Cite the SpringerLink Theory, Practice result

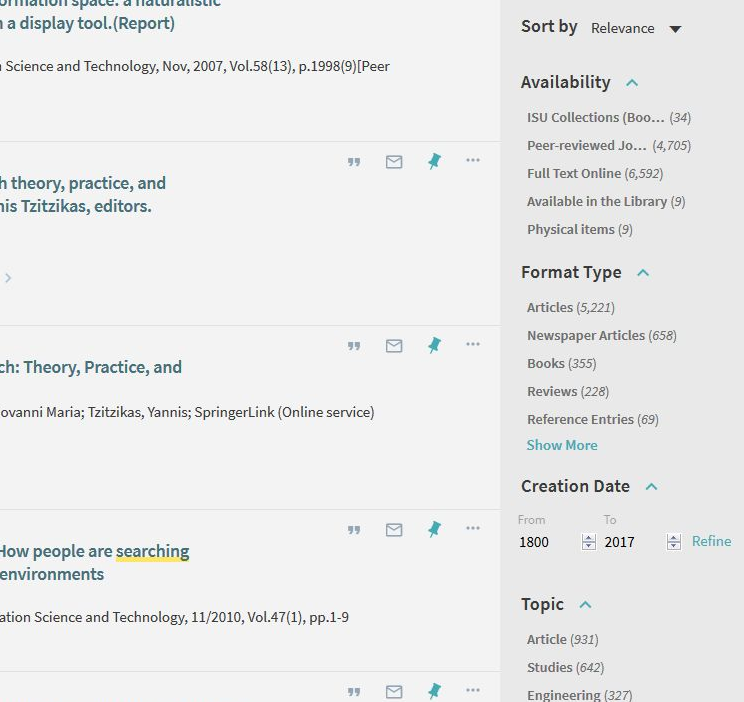[354, 346]
